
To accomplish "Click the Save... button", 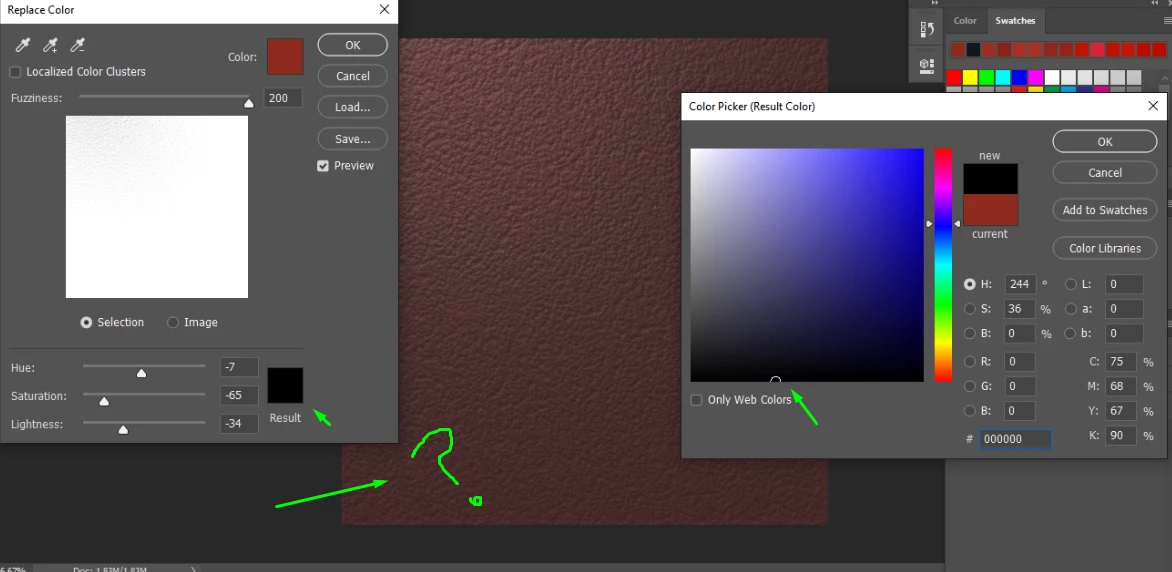I will [x=353, y=139].
